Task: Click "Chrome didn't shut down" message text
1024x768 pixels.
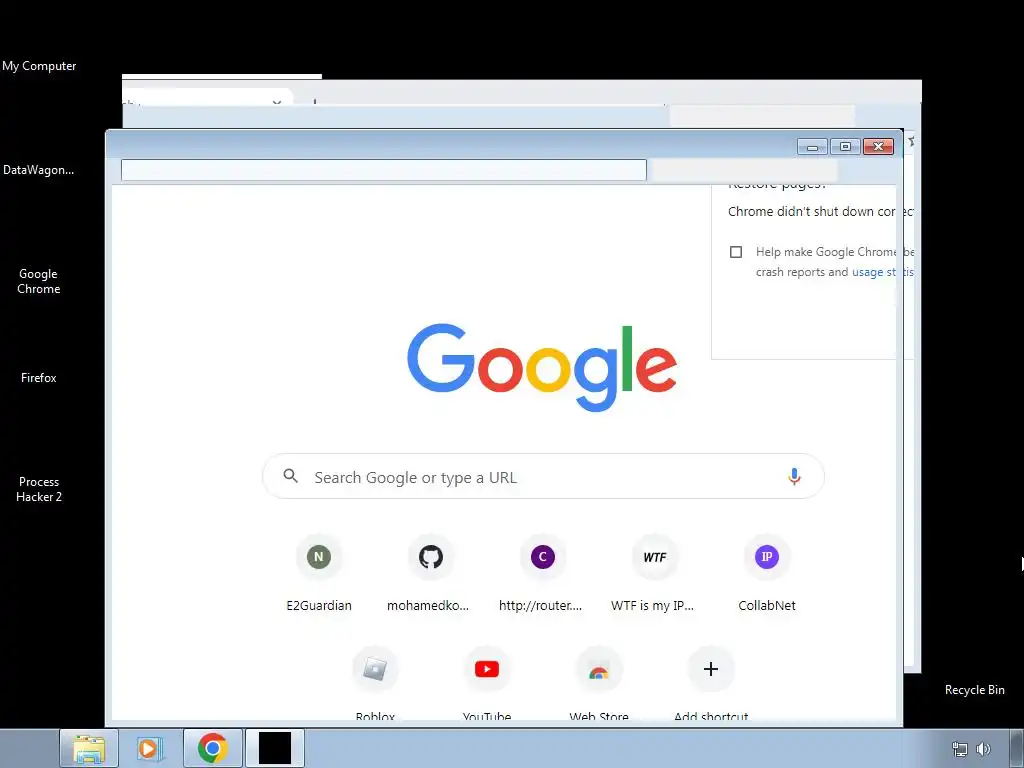Action: 821,212
